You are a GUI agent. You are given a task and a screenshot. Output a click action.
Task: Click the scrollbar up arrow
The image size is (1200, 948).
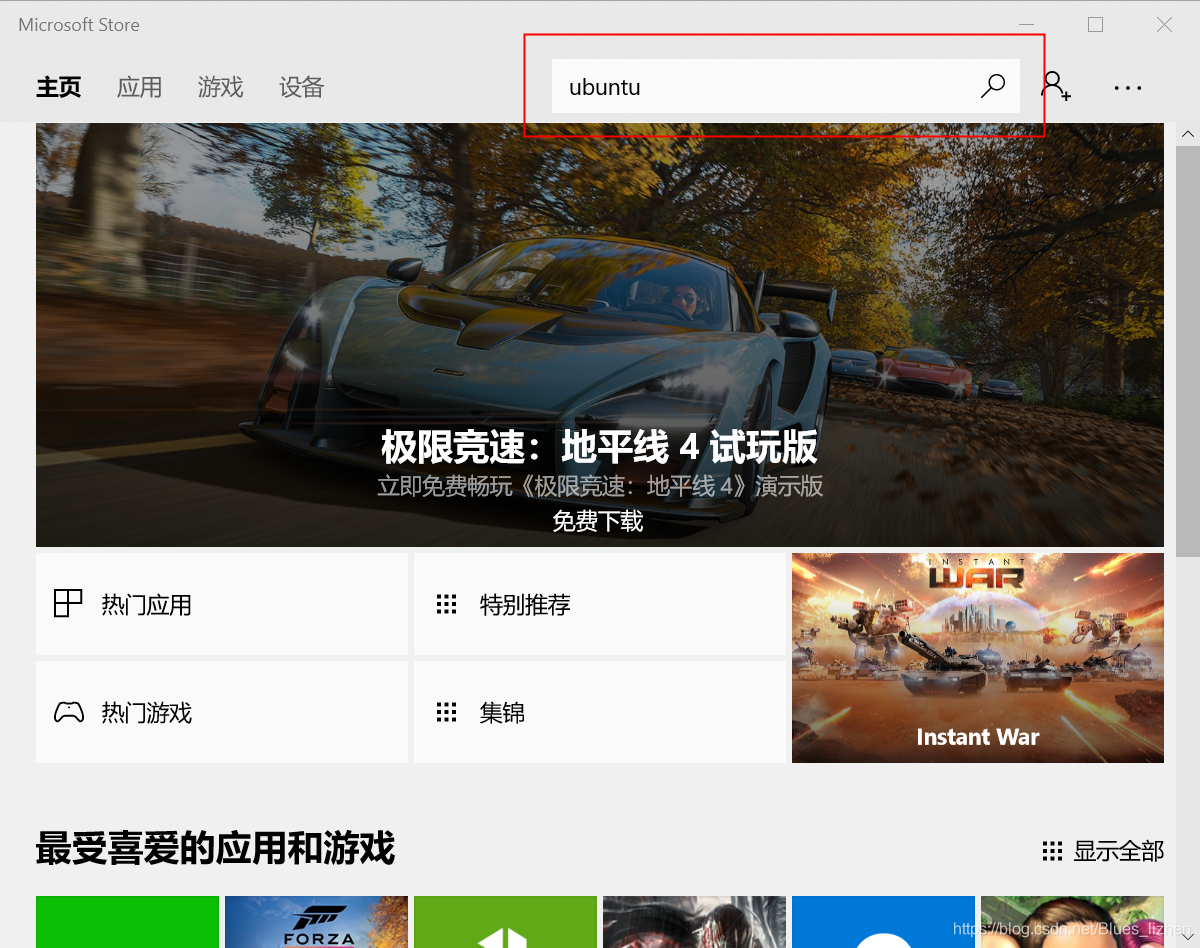tap(1188, 134)
